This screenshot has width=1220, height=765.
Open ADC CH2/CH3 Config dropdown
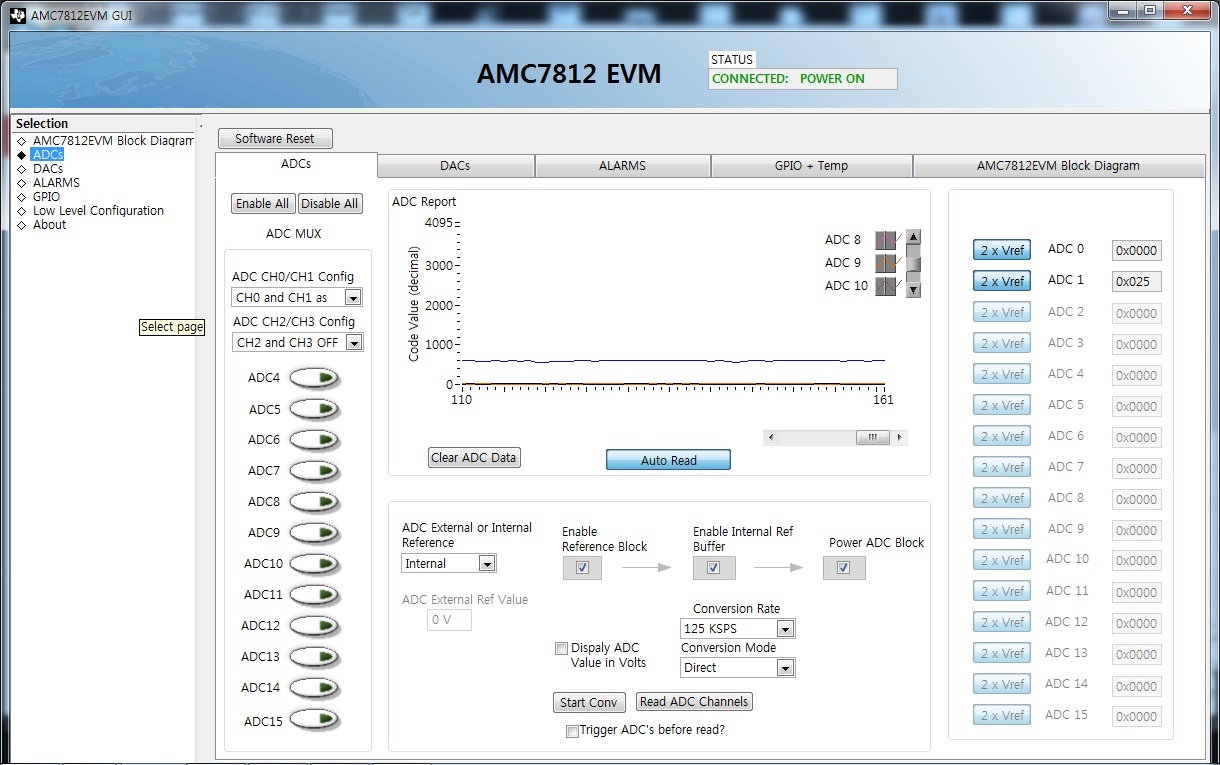(x=352, y=342)
